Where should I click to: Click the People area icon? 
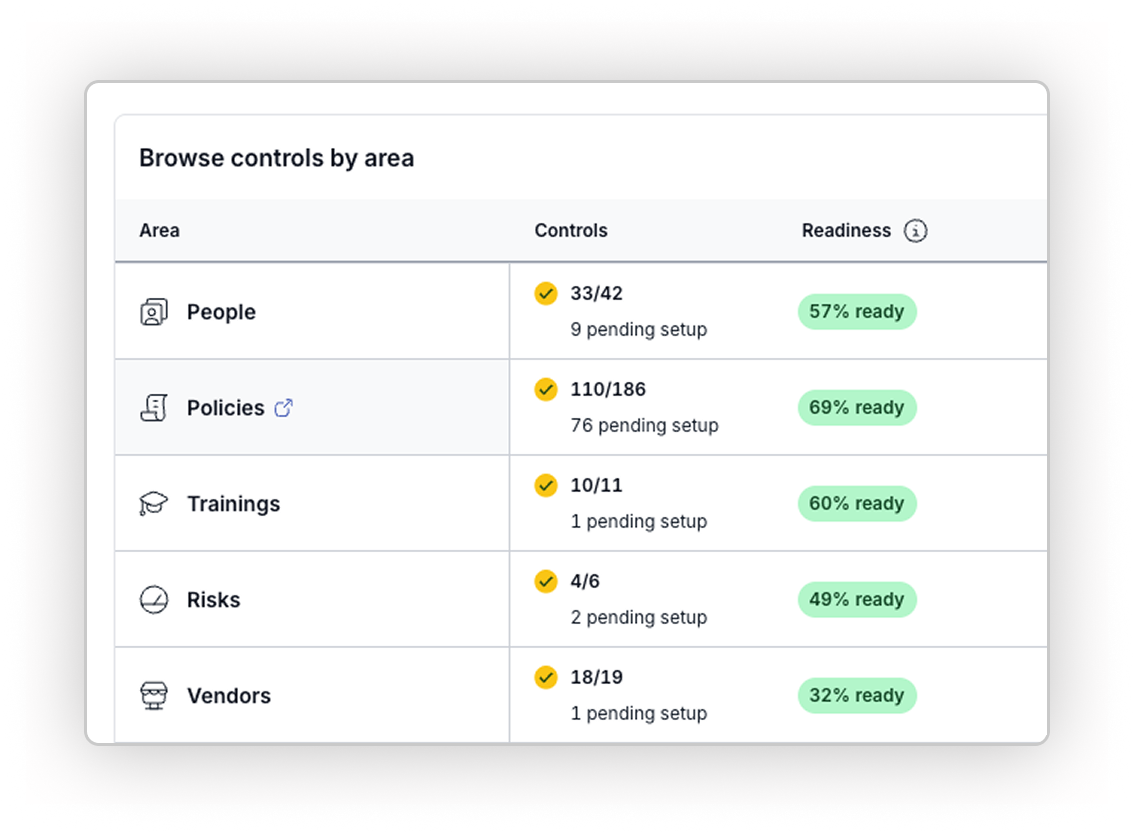click(153, 312)
